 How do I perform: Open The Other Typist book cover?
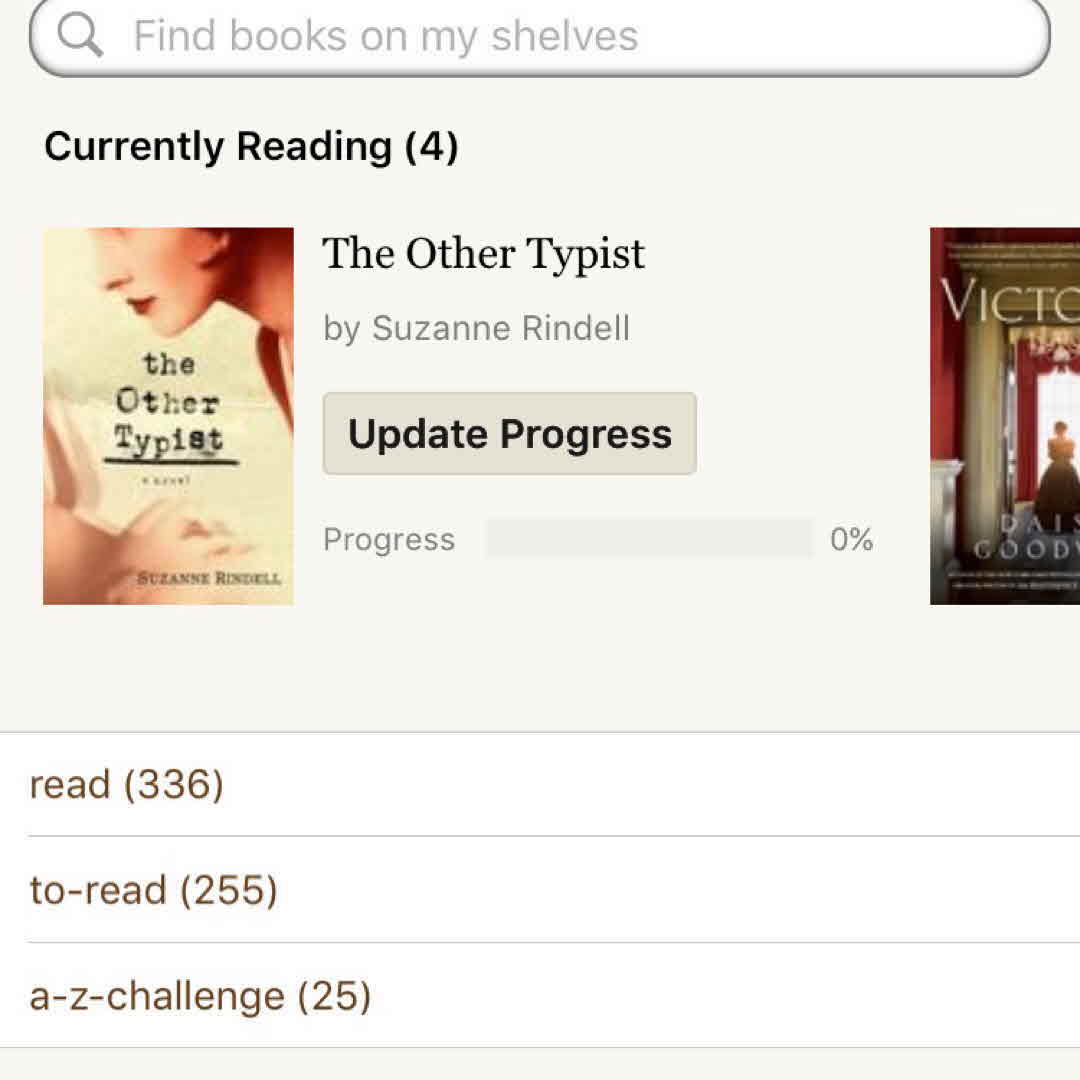click(168, 416)
